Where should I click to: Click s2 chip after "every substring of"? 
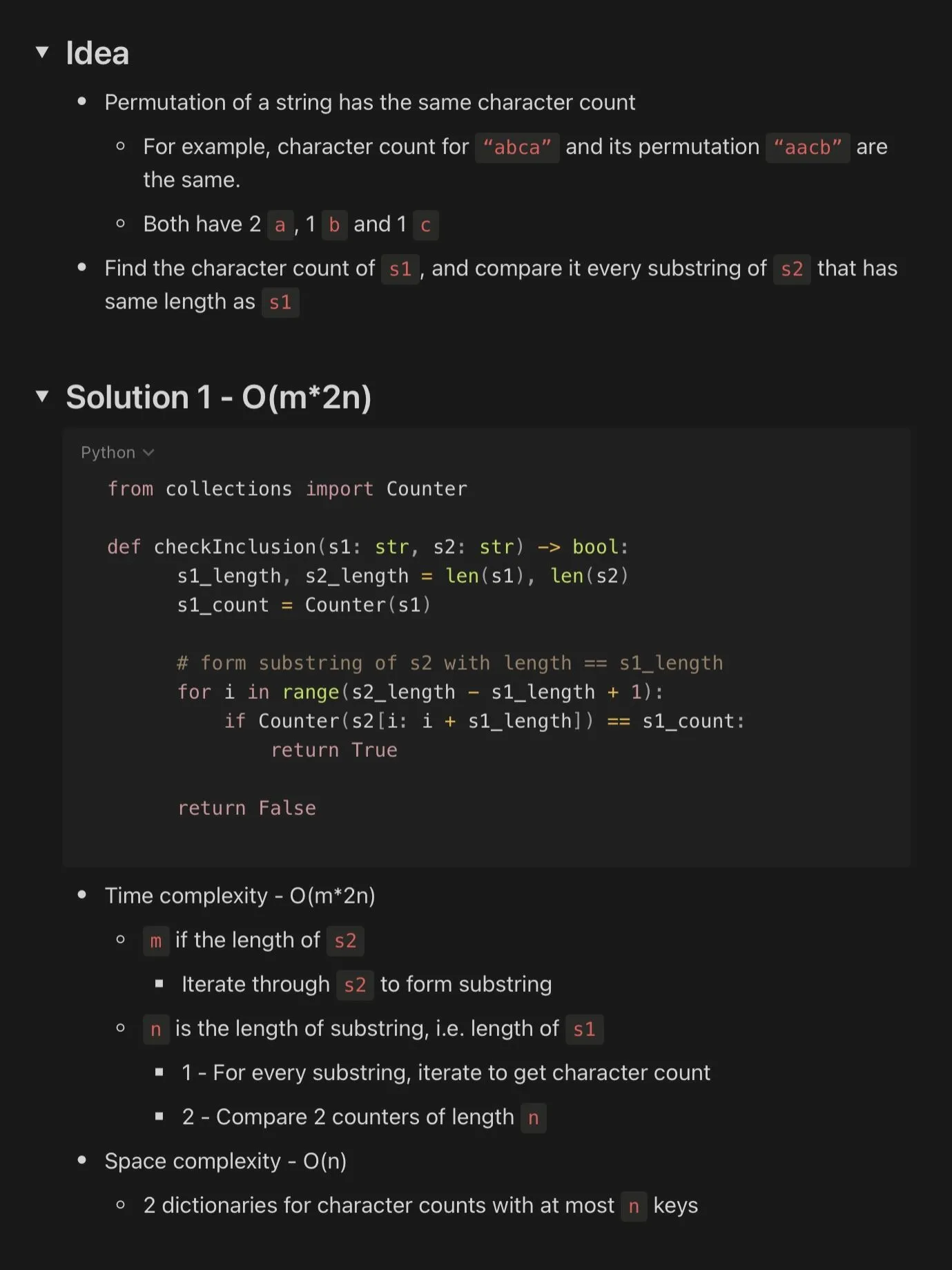tap(792, 269)
